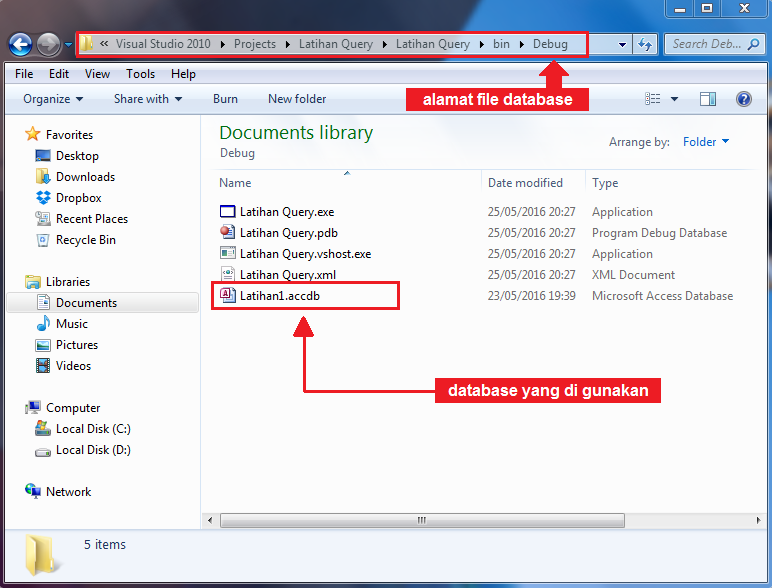The width and height of the screenshot is (772, 588).
Task: Click the Libraries node
Action: 67,282
